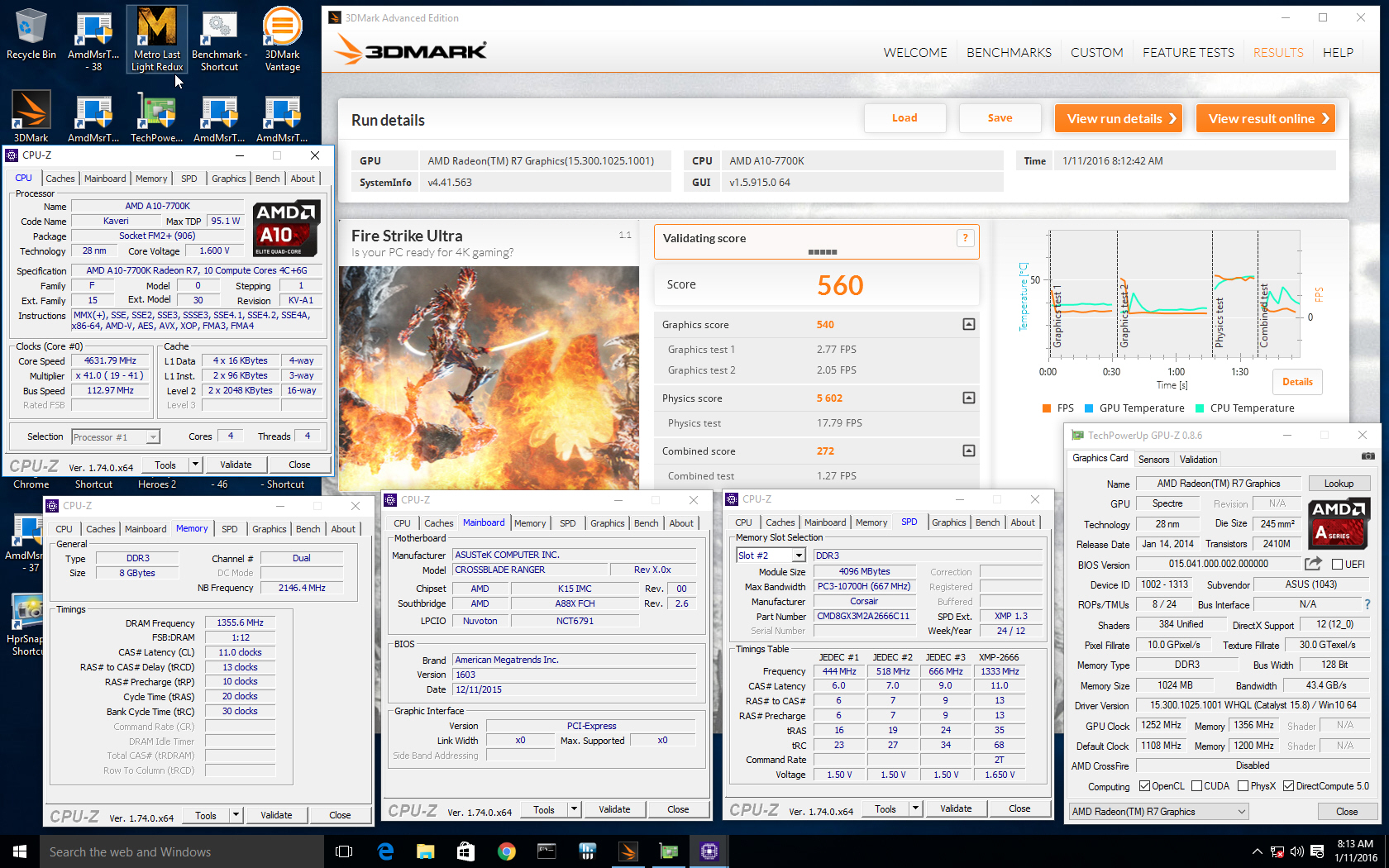The image size is (1389, 868).
Task: Click Validate button in GPU-Z-adjacent SPD window
Action: [956, 808]
